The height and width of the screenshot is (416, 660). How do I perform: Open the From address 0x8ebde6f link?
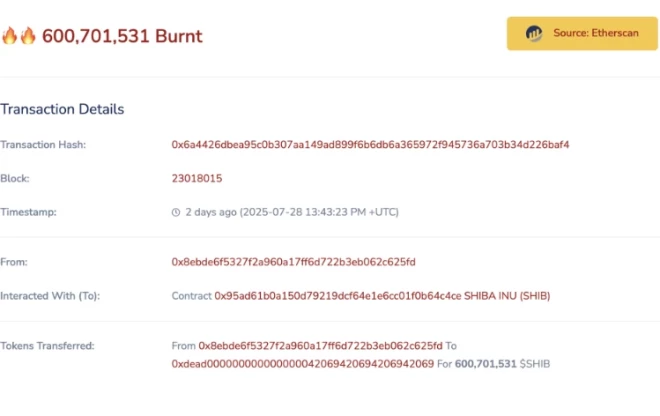(293, 262)
